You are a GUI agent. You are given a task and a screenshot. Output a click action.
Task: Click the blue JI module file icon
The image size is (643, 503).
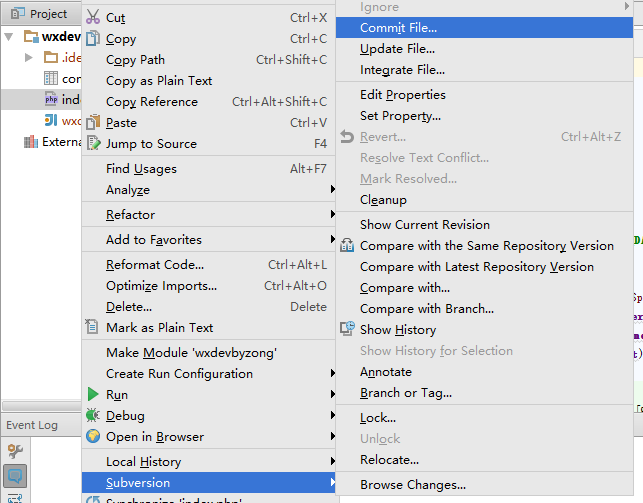[51, 120]
